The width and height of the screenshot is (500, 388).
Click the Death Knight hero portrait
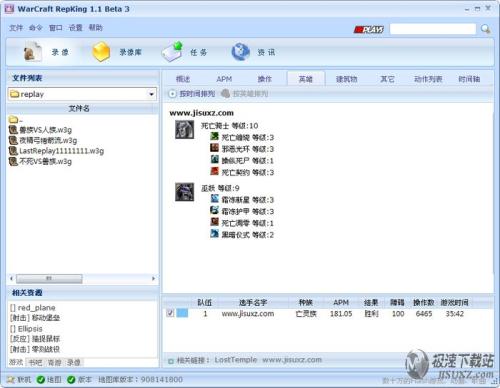click(185, 130)
